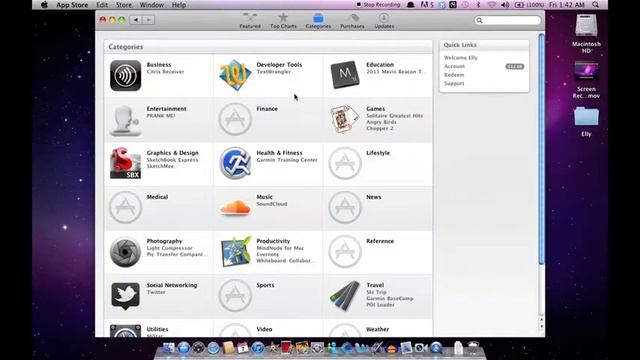Click the News placeholder icon
The image size is (640, 360).
click(345, 207)
